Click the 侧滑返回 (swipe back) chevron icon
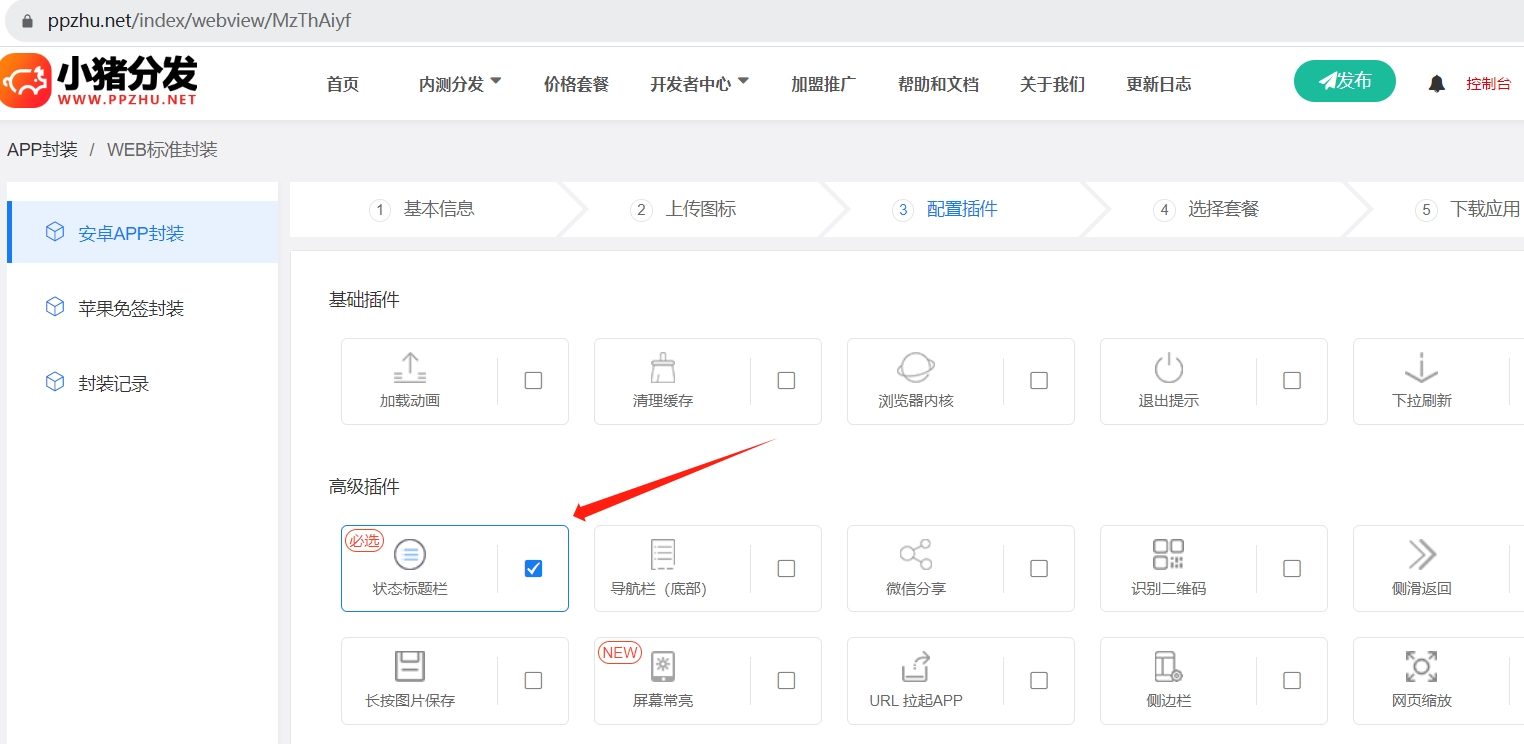The height and width of the screenshot is (744, 1524). [1421, 556]
